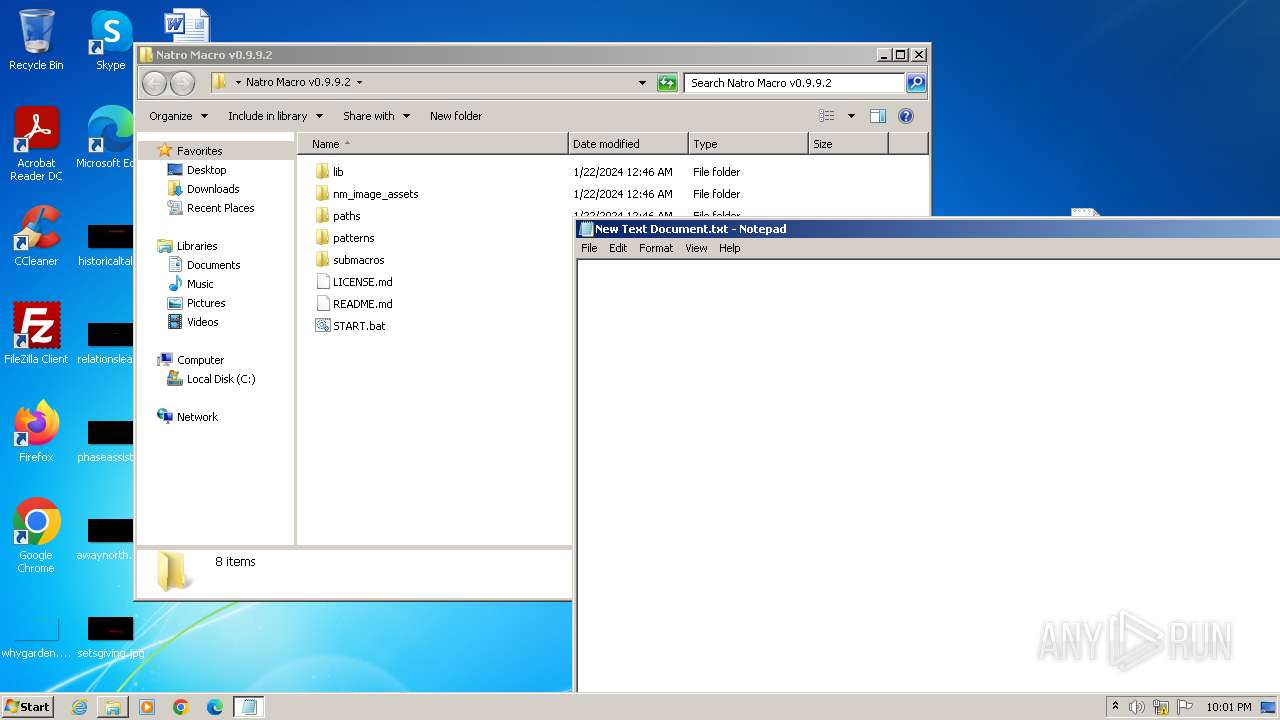This screenshot has height=720, width=1280.
Task: Toggle the preview pane icon
Action: [x=878, y=116]
